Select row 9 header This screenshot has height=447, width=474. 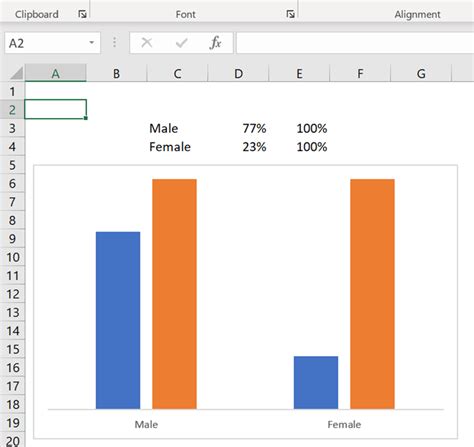(x=12, y=238)
